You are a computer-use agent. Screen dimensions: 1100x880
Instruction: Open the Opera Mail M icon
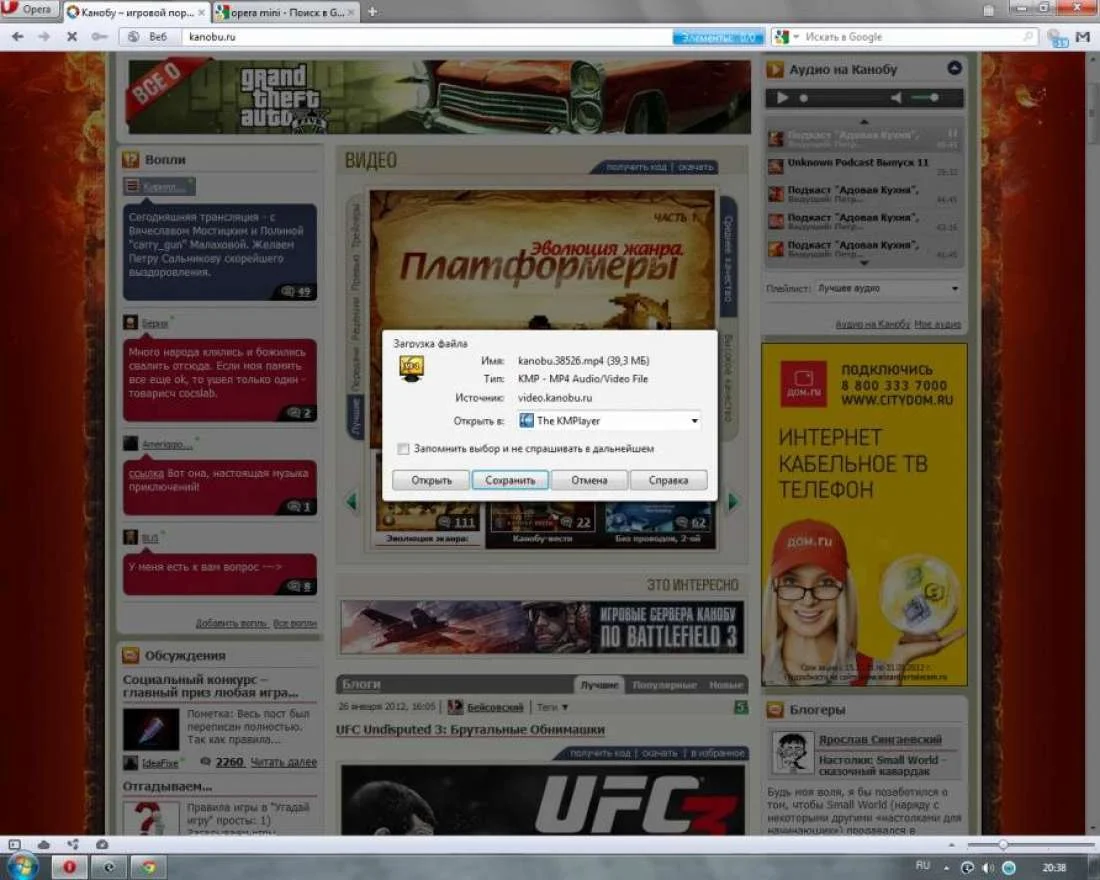(1082, 36)
